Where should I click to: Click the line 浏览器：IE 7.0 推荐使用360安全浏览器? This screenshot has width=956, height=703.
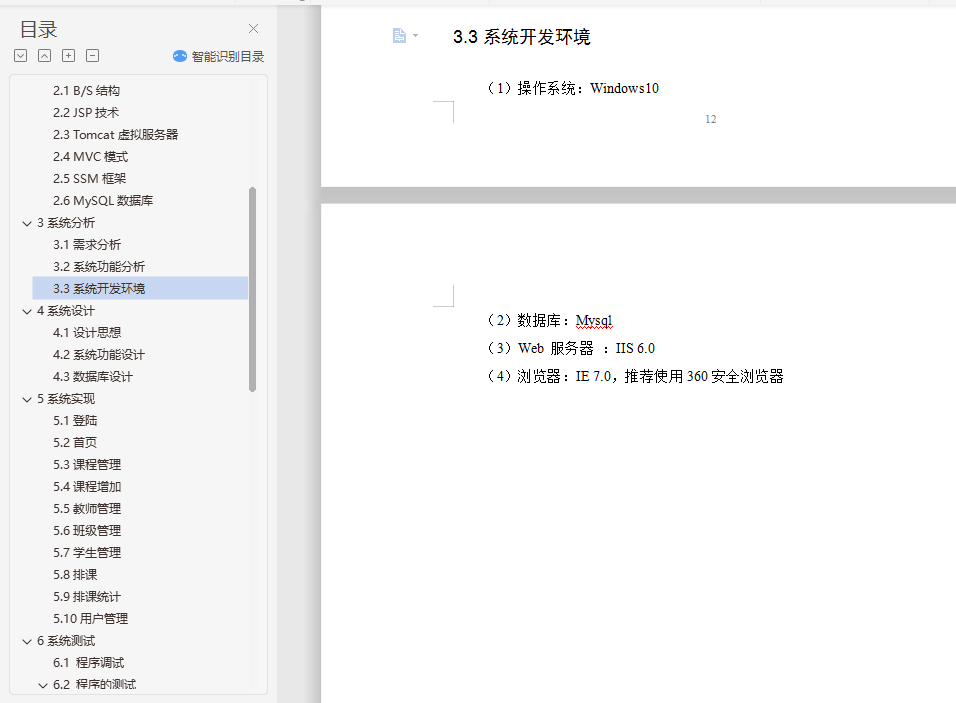[x=635, y=376]
